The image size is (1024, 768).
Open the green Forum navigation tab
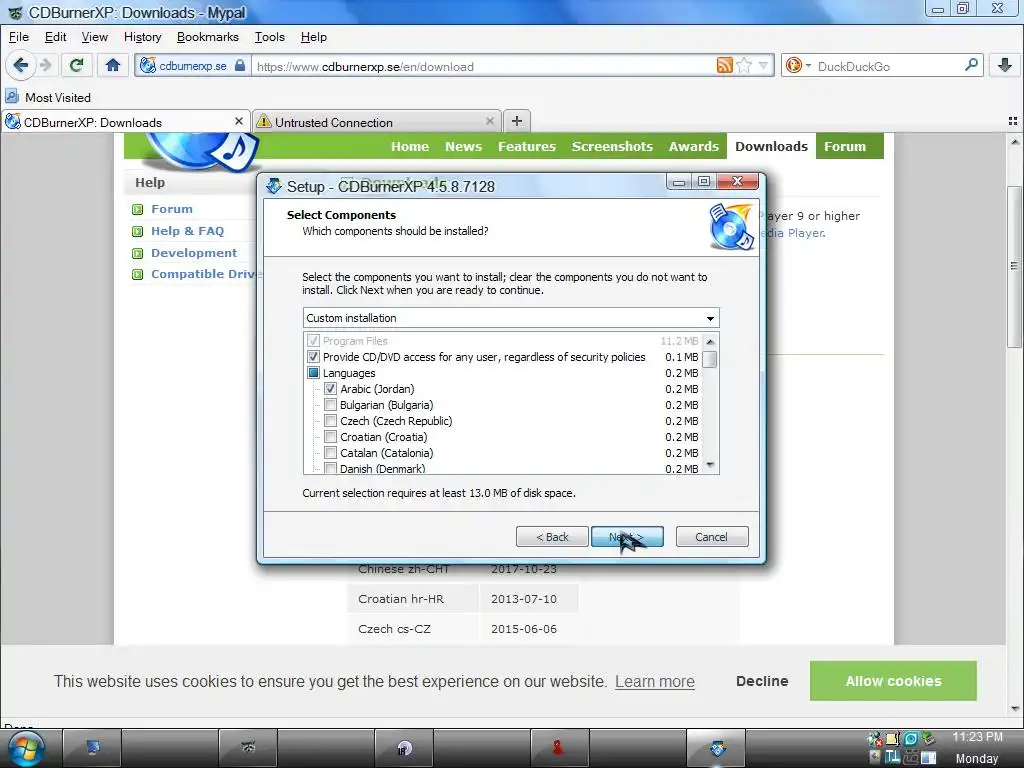[x=849, y=146]
